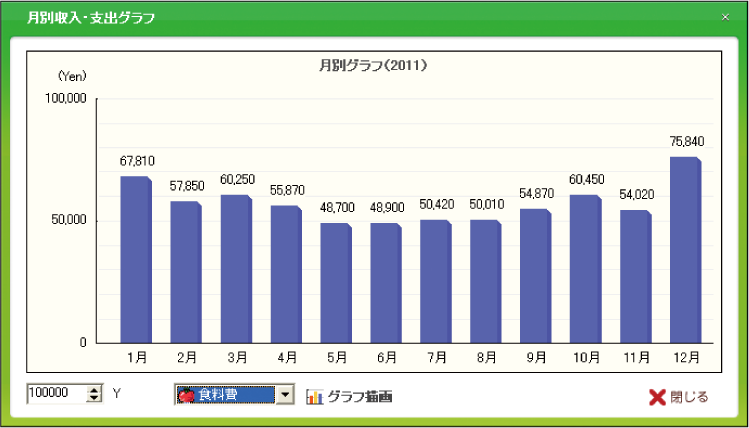Click the 6月 bar showing 48,900
The image size is (749, 428).
pos(385,283)
